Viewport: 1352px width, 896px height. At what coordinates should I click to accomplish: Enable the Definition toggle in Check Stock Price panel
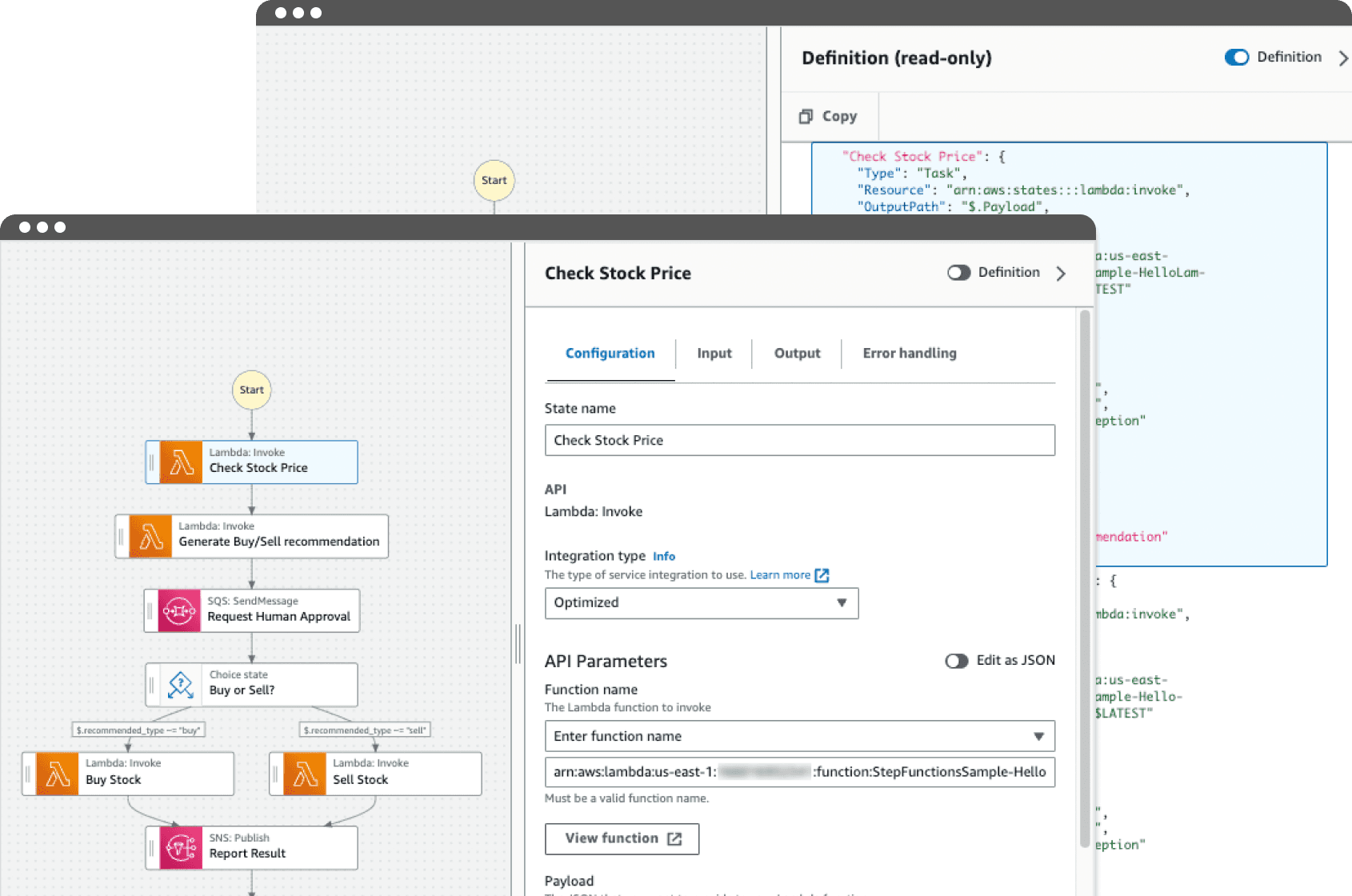[958, 273]
